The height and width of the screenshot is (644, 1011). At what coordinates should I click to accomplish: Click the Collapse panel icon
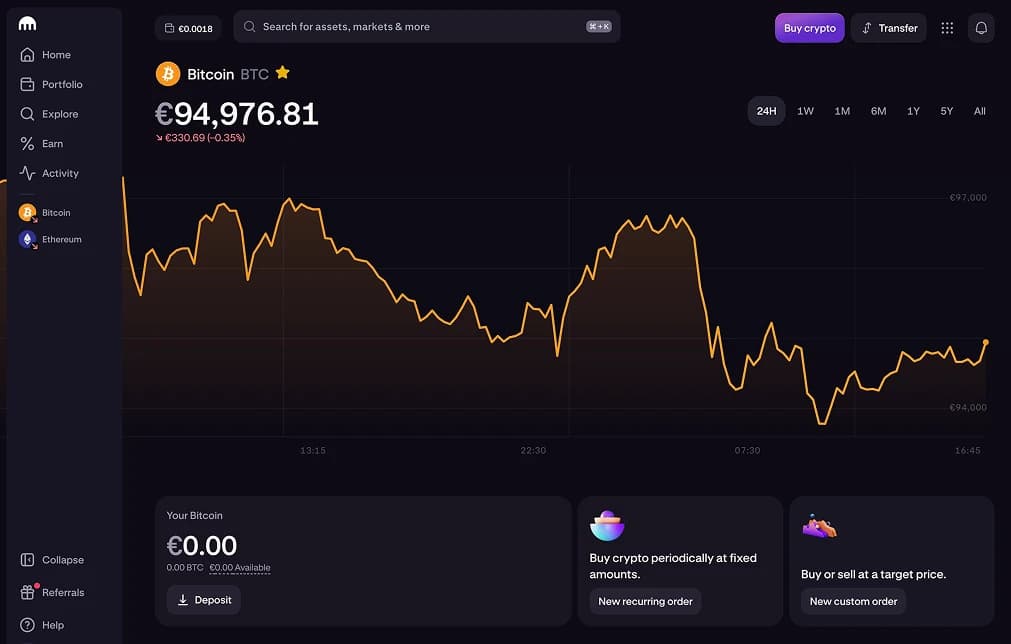tap(27, 560)
